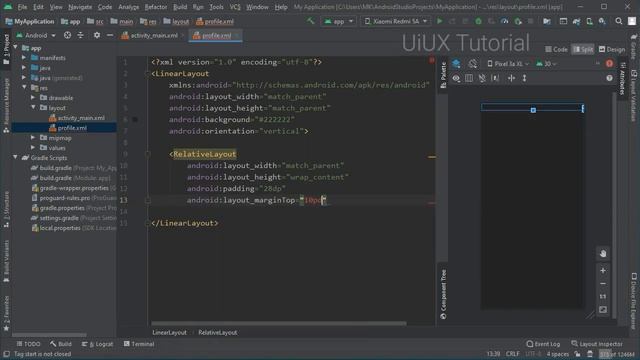Viewport: 640px width, 360px height.
Task: Click orientation rotate icon in design toolbar
Action: coord(473,64)
